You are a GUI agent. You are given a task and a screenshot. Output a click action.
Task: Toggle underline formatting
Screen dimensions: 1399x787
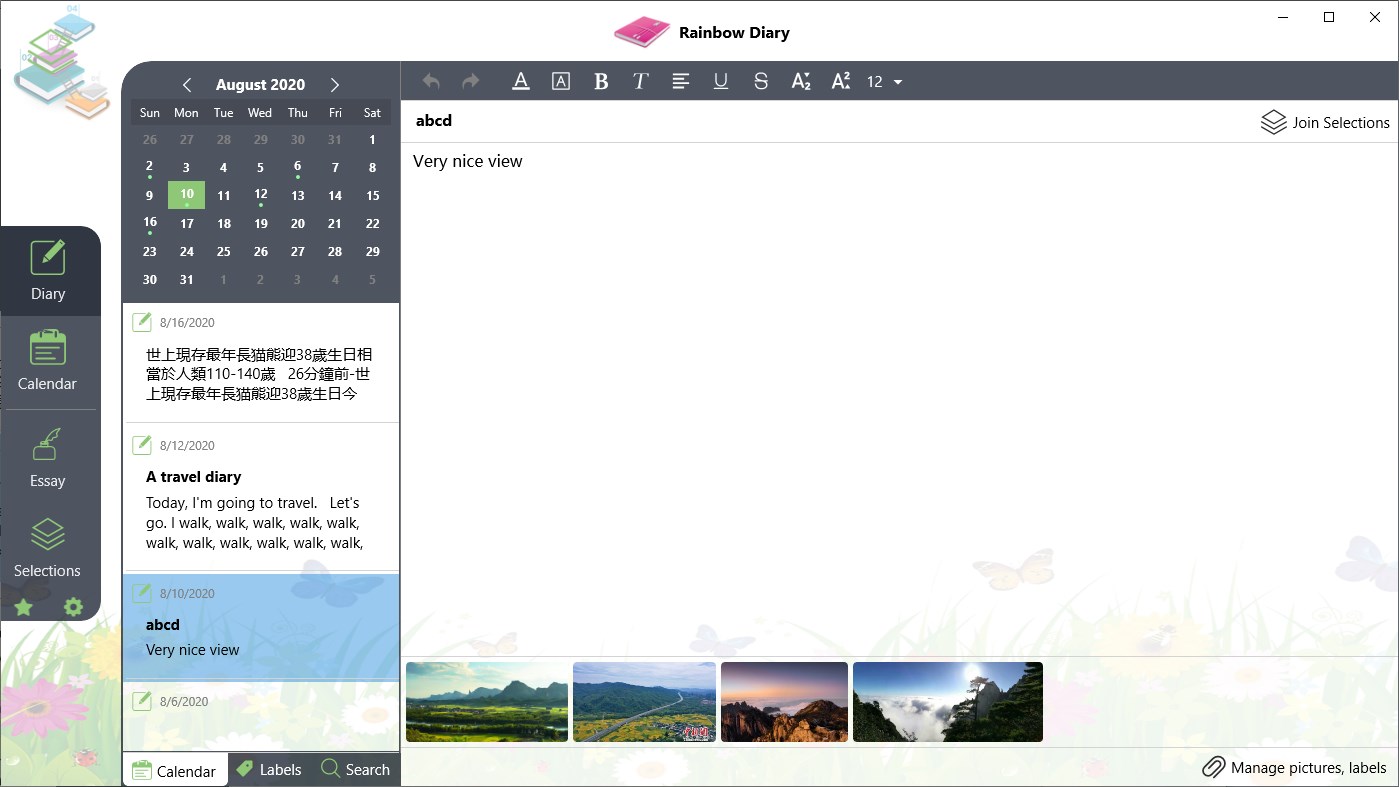tap(721, 81)
